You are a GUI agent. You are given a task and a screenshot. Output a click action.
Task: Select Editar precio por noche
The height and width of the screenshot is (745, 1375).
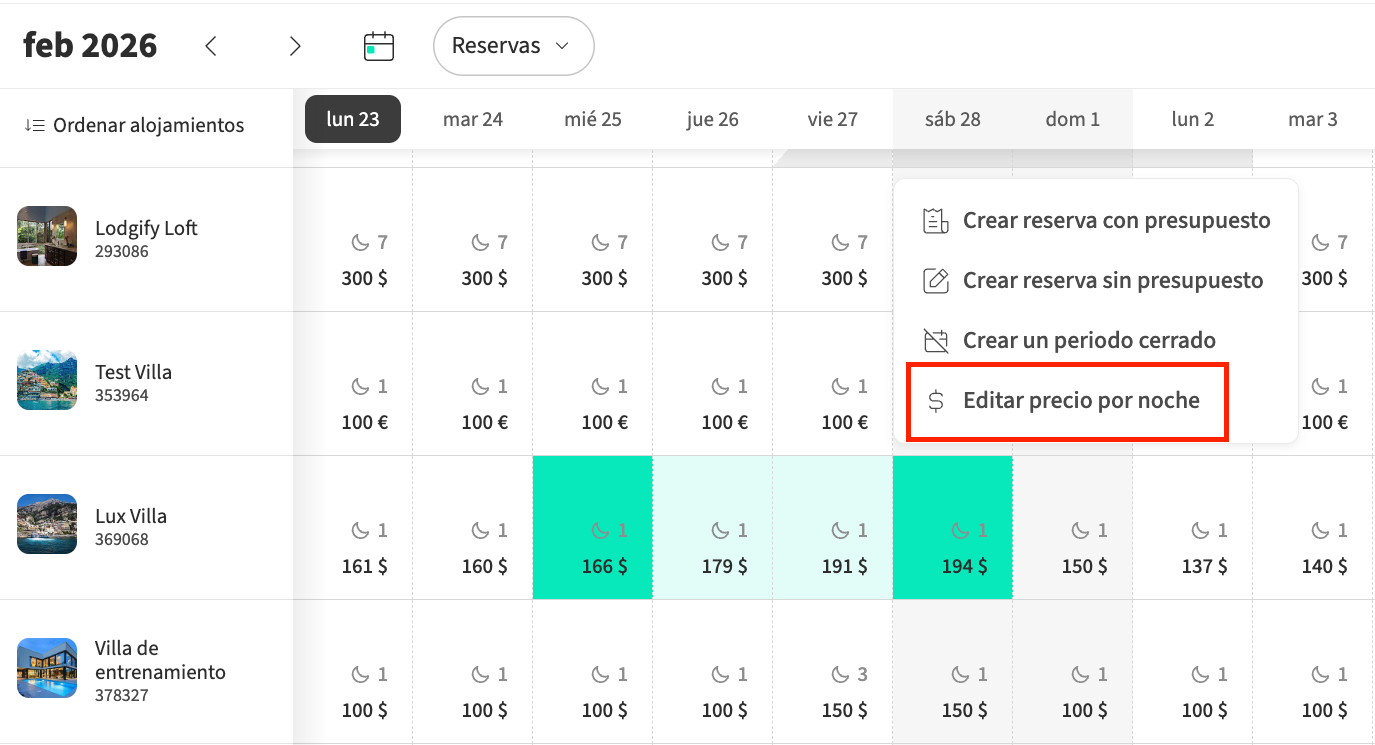1080,401
